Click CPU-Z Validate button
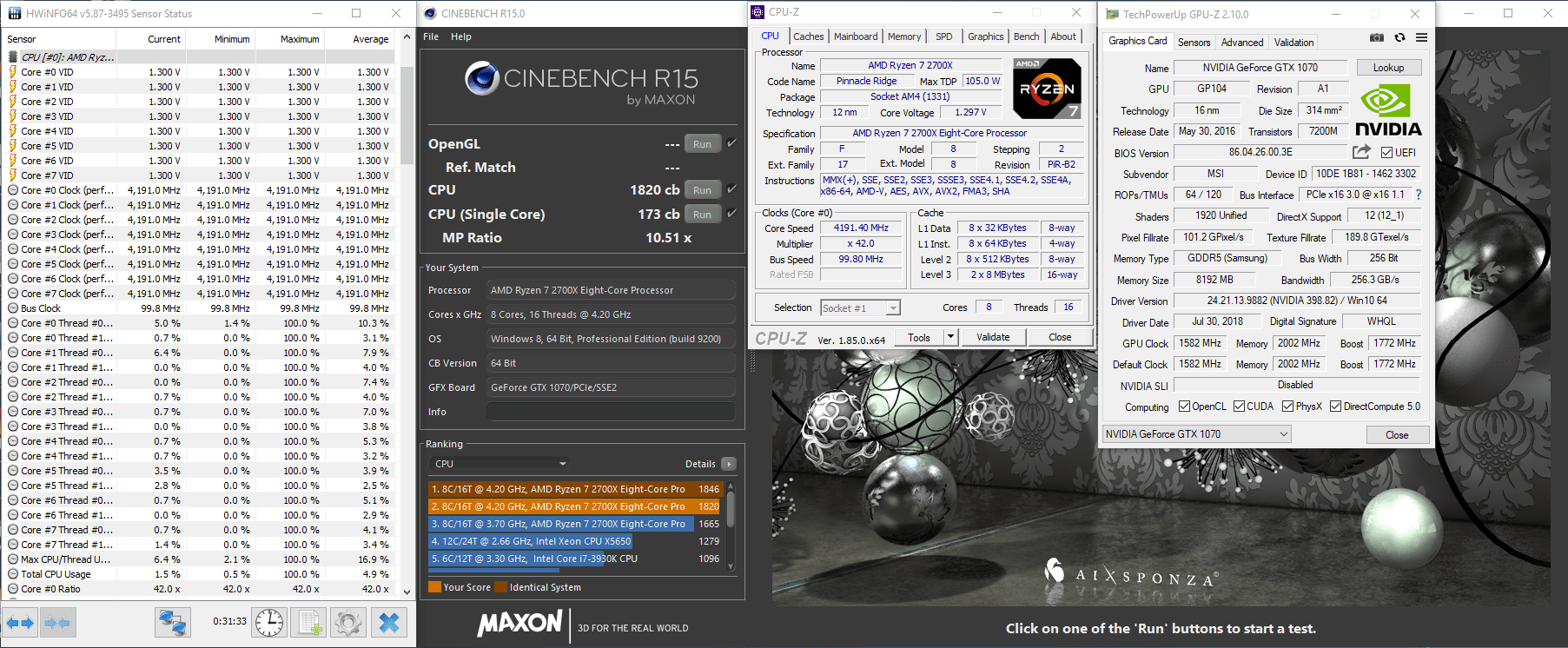Image resolution: width=1568 pixels, height=648 pixels. [x=993, y=337]
